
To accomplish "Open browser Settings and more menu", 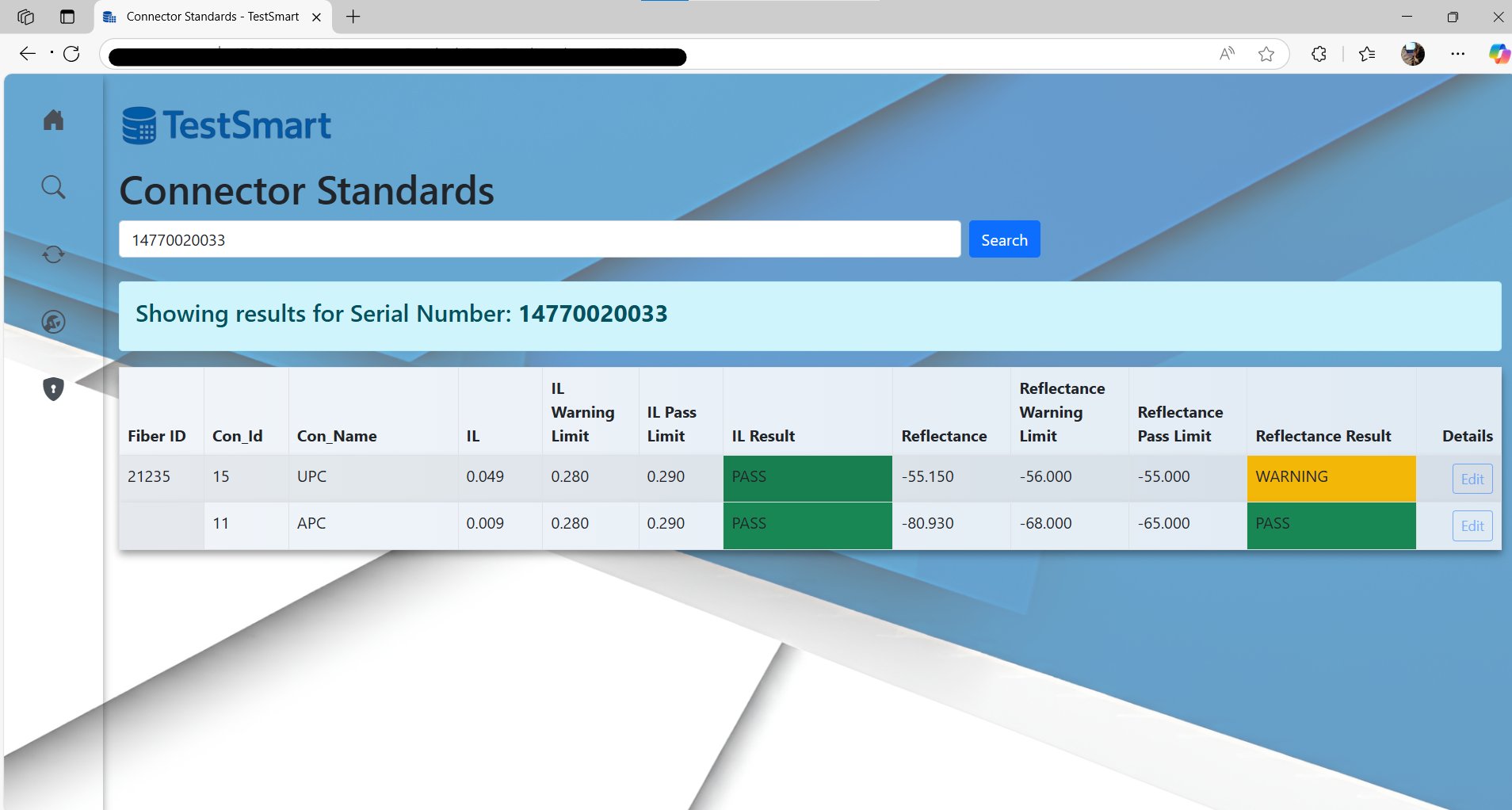I will [x=1457, y=54].
